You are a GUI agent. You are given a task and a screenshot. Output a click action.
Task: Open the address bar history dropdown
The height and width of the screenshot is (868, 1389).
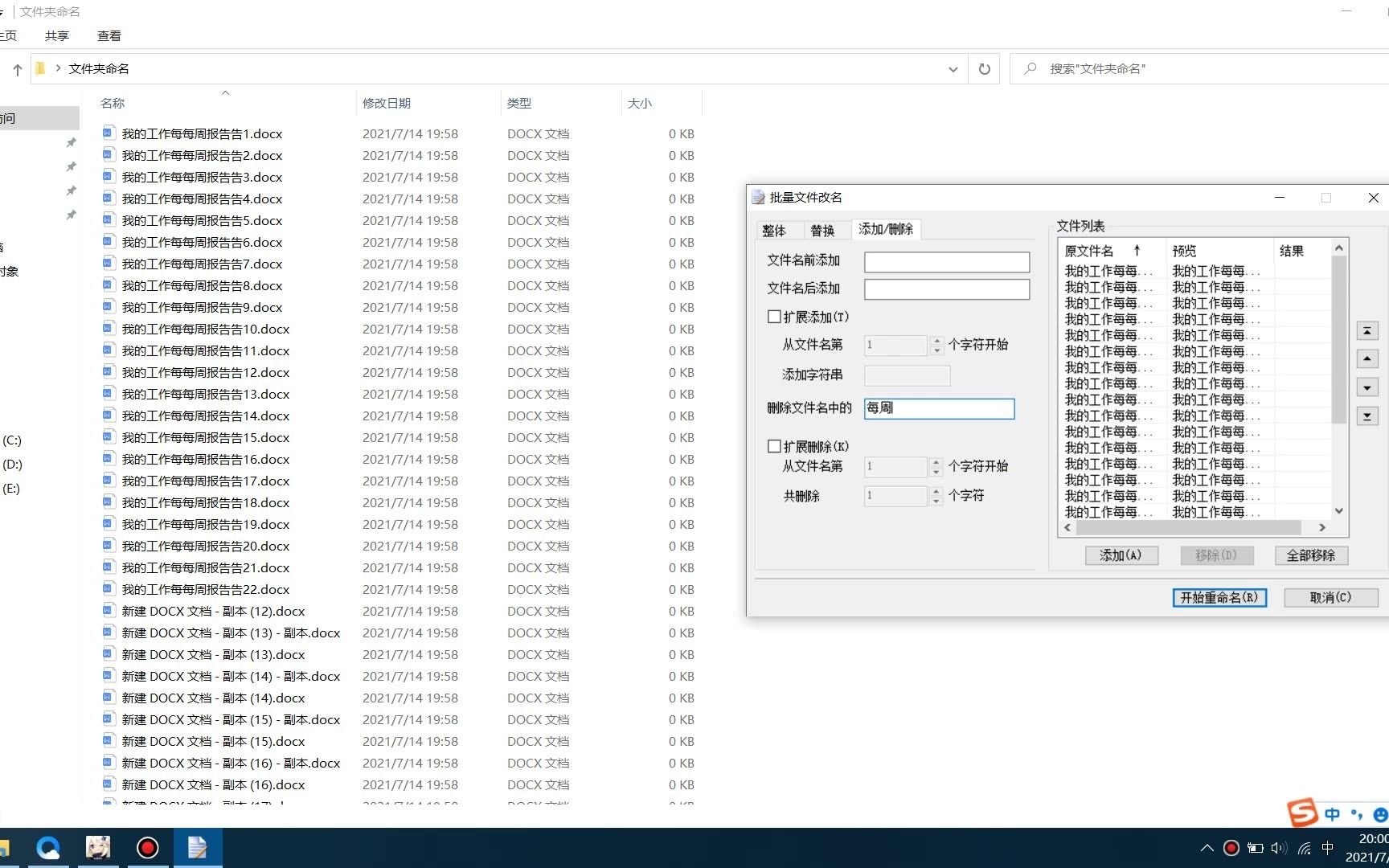pyautogui.click(x=953, y=69)
